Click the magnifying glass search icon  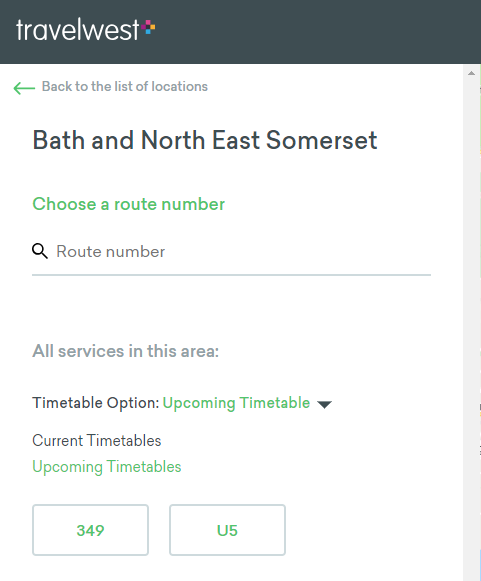click(40, 251)
